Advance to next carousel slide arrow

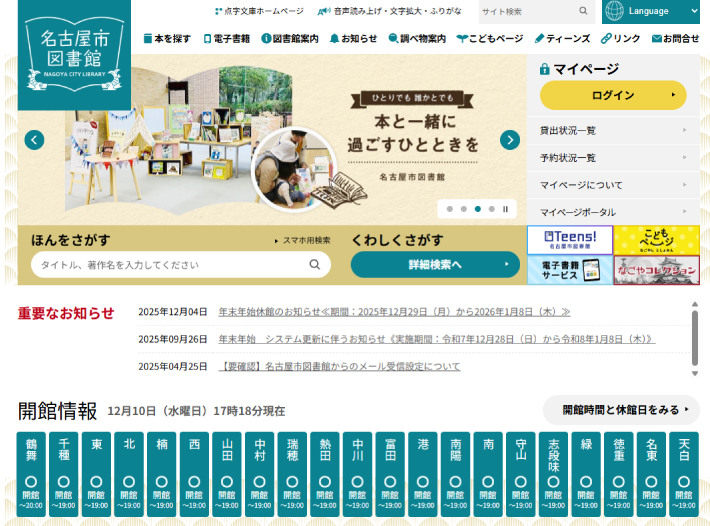[x=510, y=140]
